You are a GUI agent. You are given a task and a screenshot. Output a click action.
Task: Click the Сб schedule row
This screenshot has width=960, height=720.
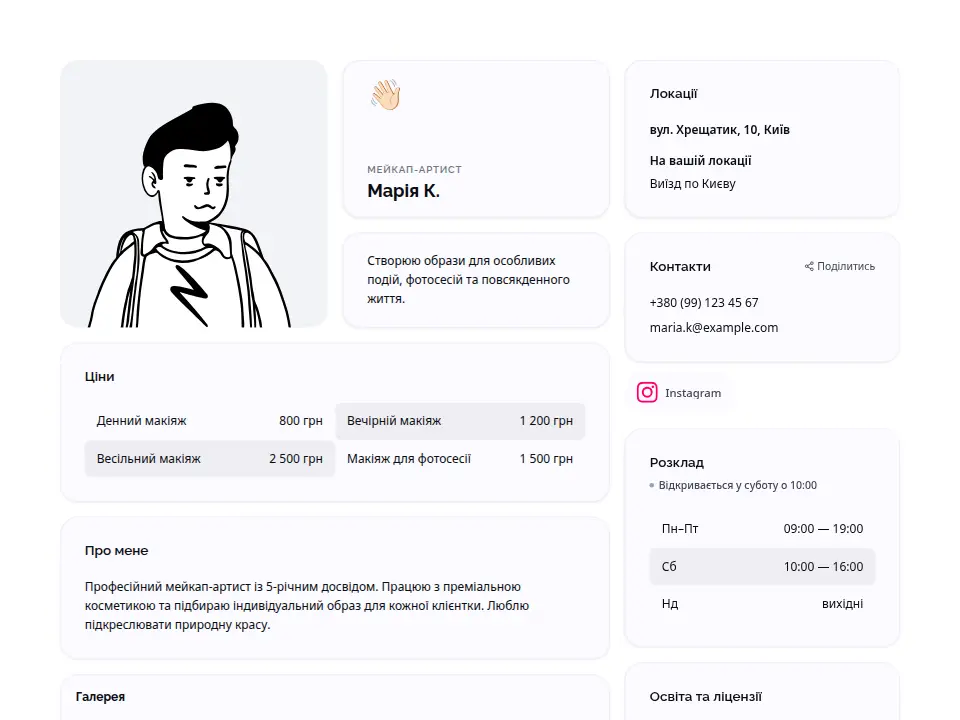click(x=762, y=566)
